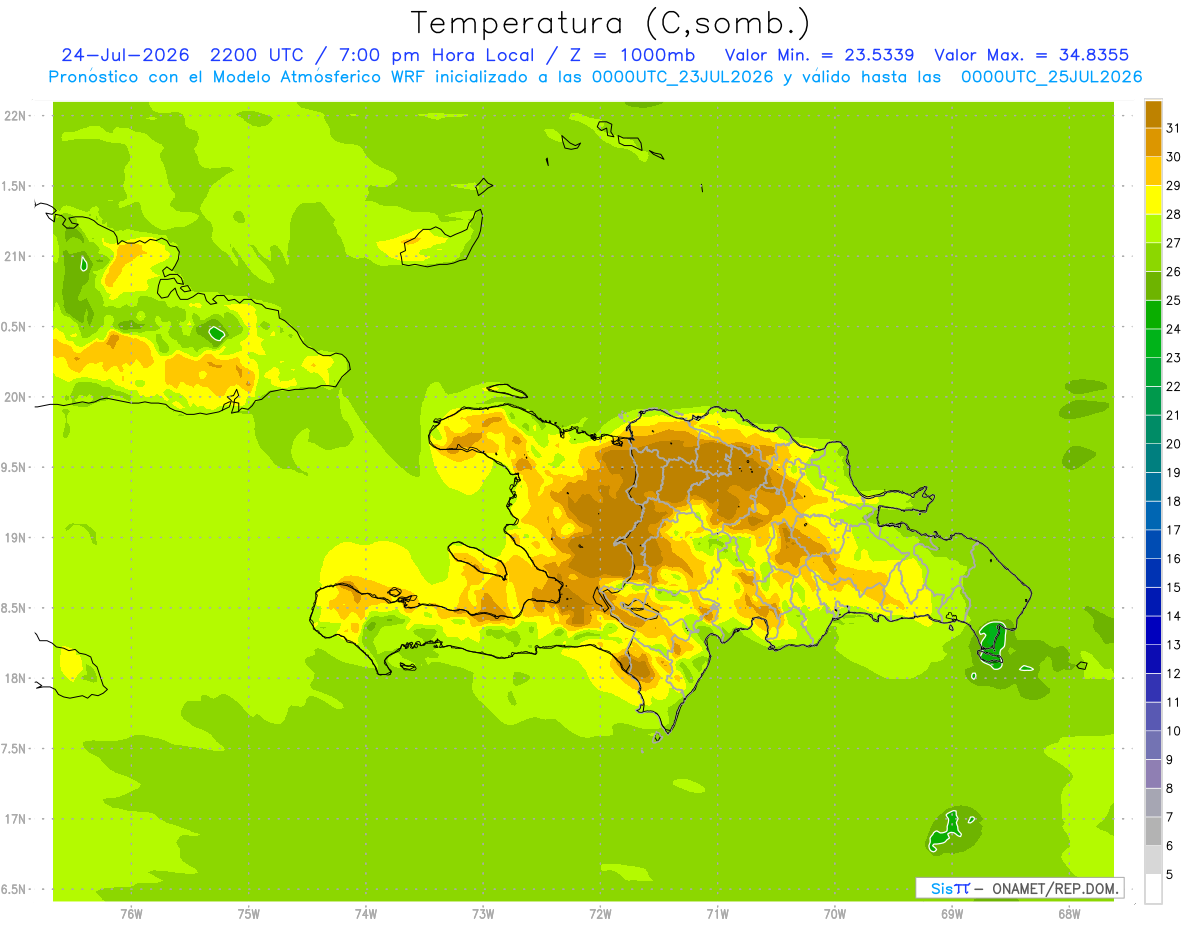Click the latitude label "18N"
Image resolution: width=1200 pixels, height=927 pixels.
click(x=16, y=679)
